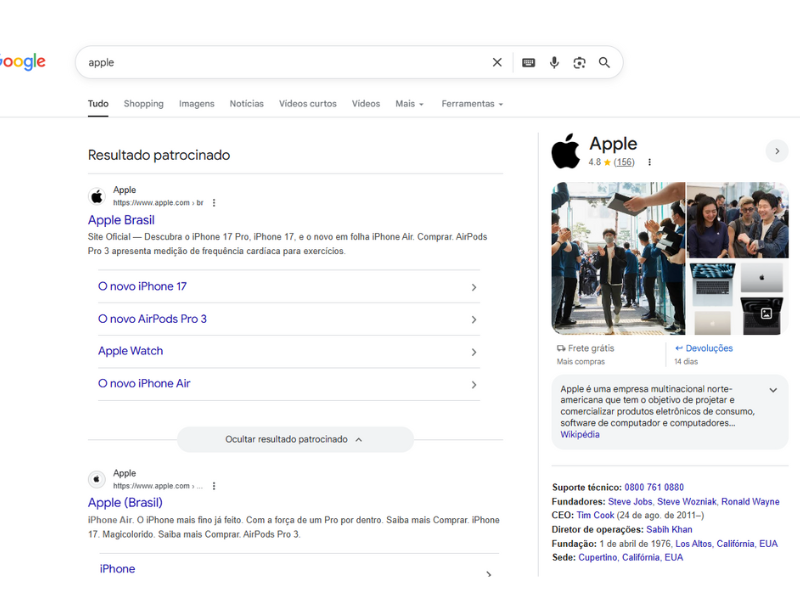Switch to the Notícias tab
Screen dimensions: 800x600
coord(246,104)
